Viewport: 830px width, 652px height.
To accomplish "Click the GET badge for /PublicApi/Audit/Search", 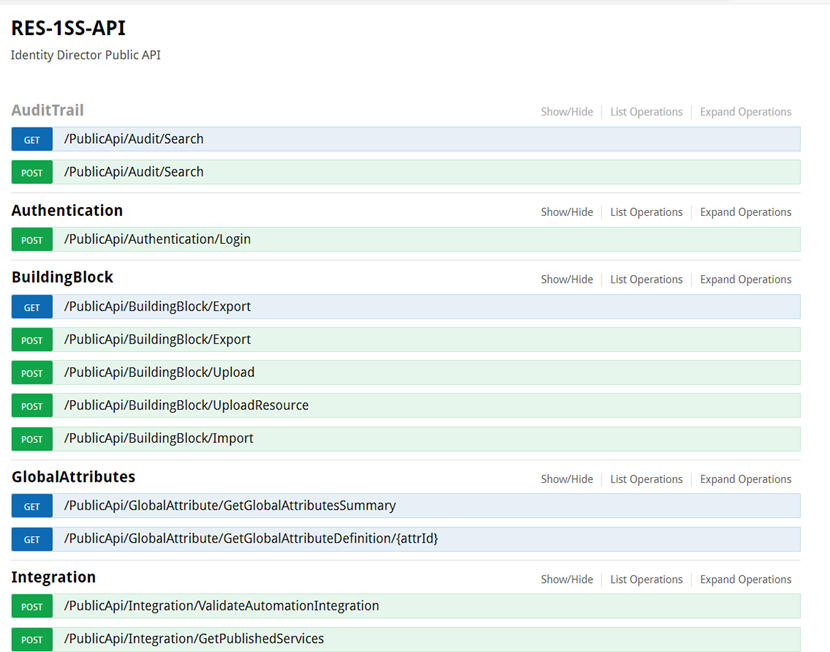I will tap(32, 140).
